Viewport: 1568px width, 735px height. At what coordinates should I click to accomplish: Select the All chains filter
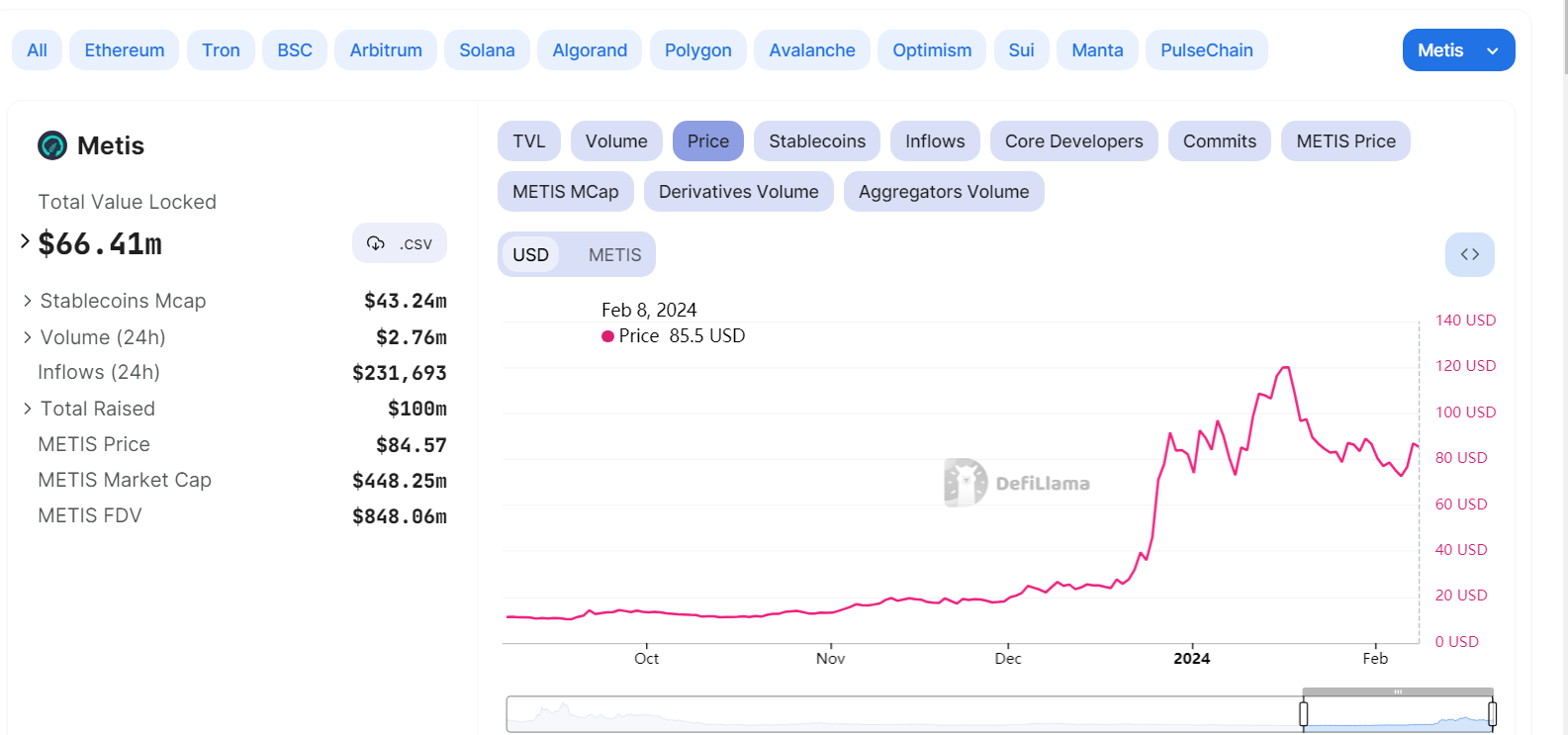point(37,50)
